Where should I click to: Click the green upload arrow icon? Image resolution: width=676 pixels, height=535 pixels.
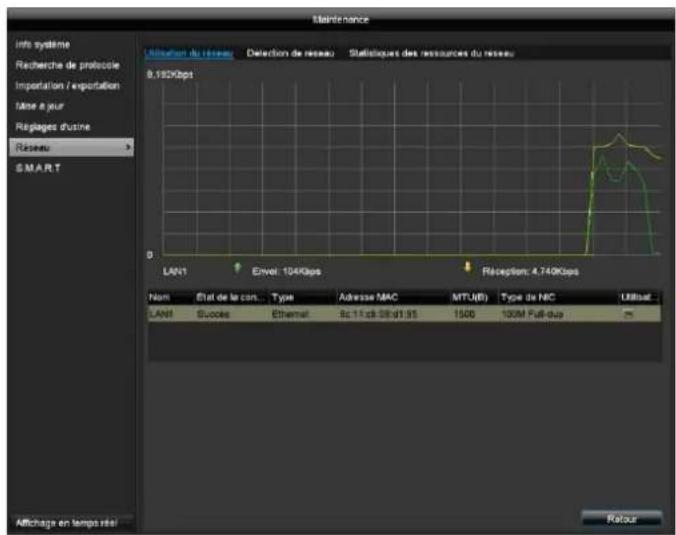(x=237, y=268)
